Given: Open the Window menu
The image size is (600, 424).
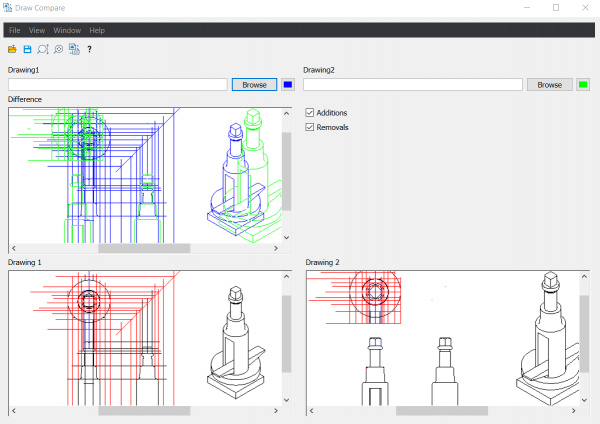Looking at the screenshot, I should pyautogui.click(x=67, y=30).
